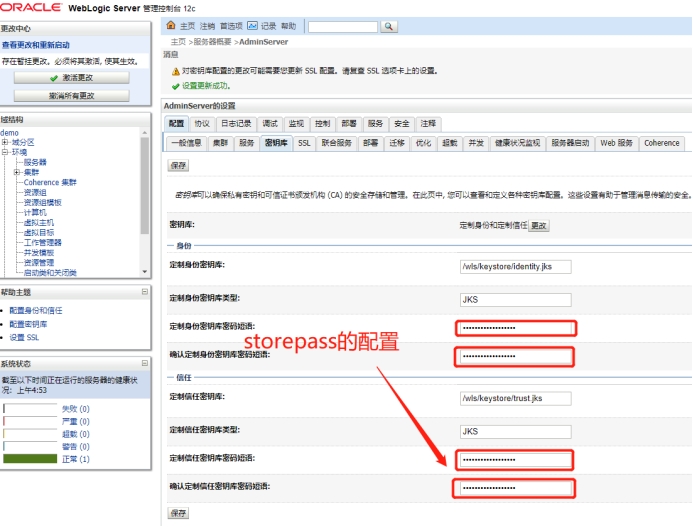Select the 密钥库 sub-tab
Screen dimensions: 693x527
click(x=276, y=143)
